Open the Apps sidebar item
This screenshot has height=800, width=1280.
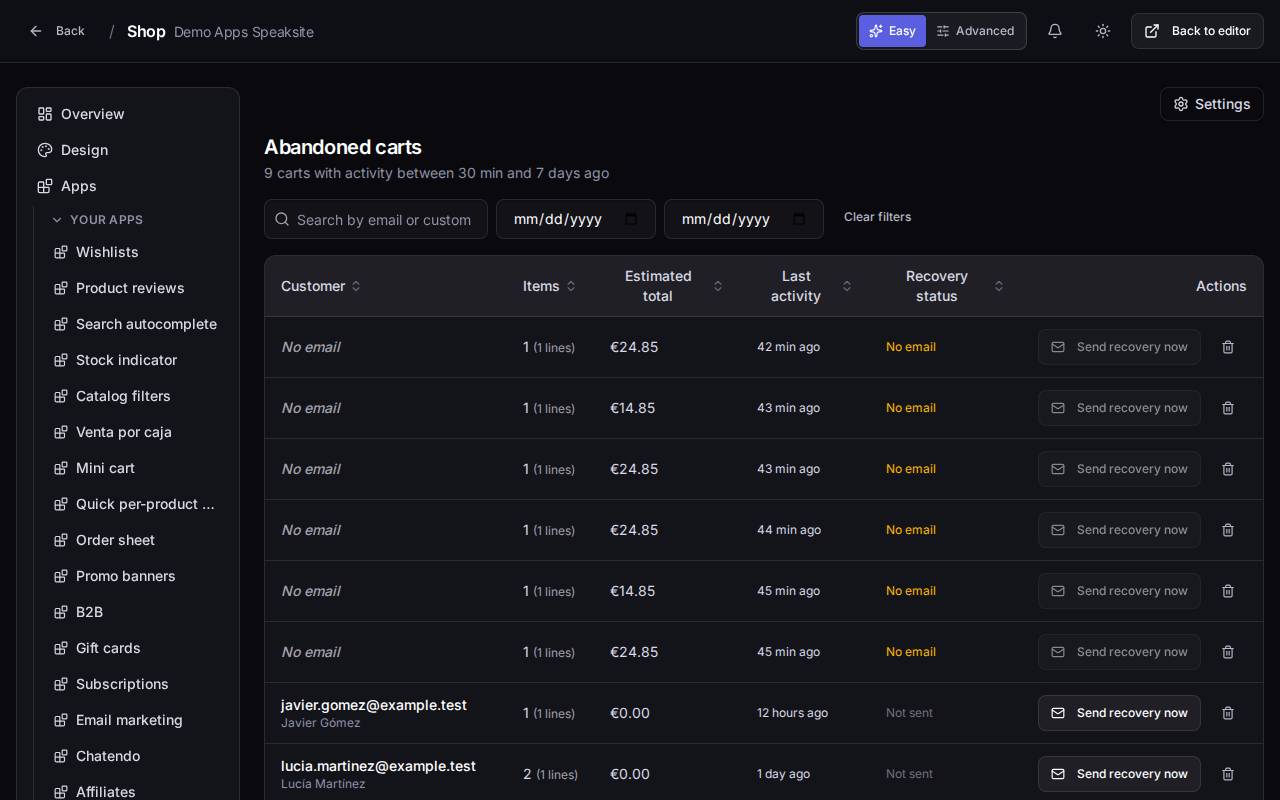pyautogui.click(x=128, y=186)
